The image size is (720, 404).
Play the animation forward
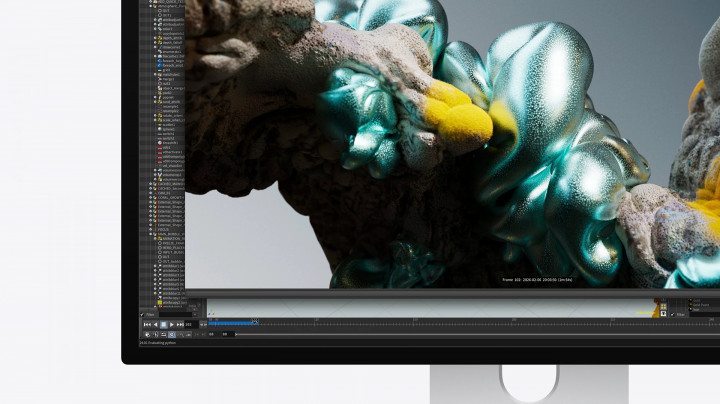tap(172, 325)
